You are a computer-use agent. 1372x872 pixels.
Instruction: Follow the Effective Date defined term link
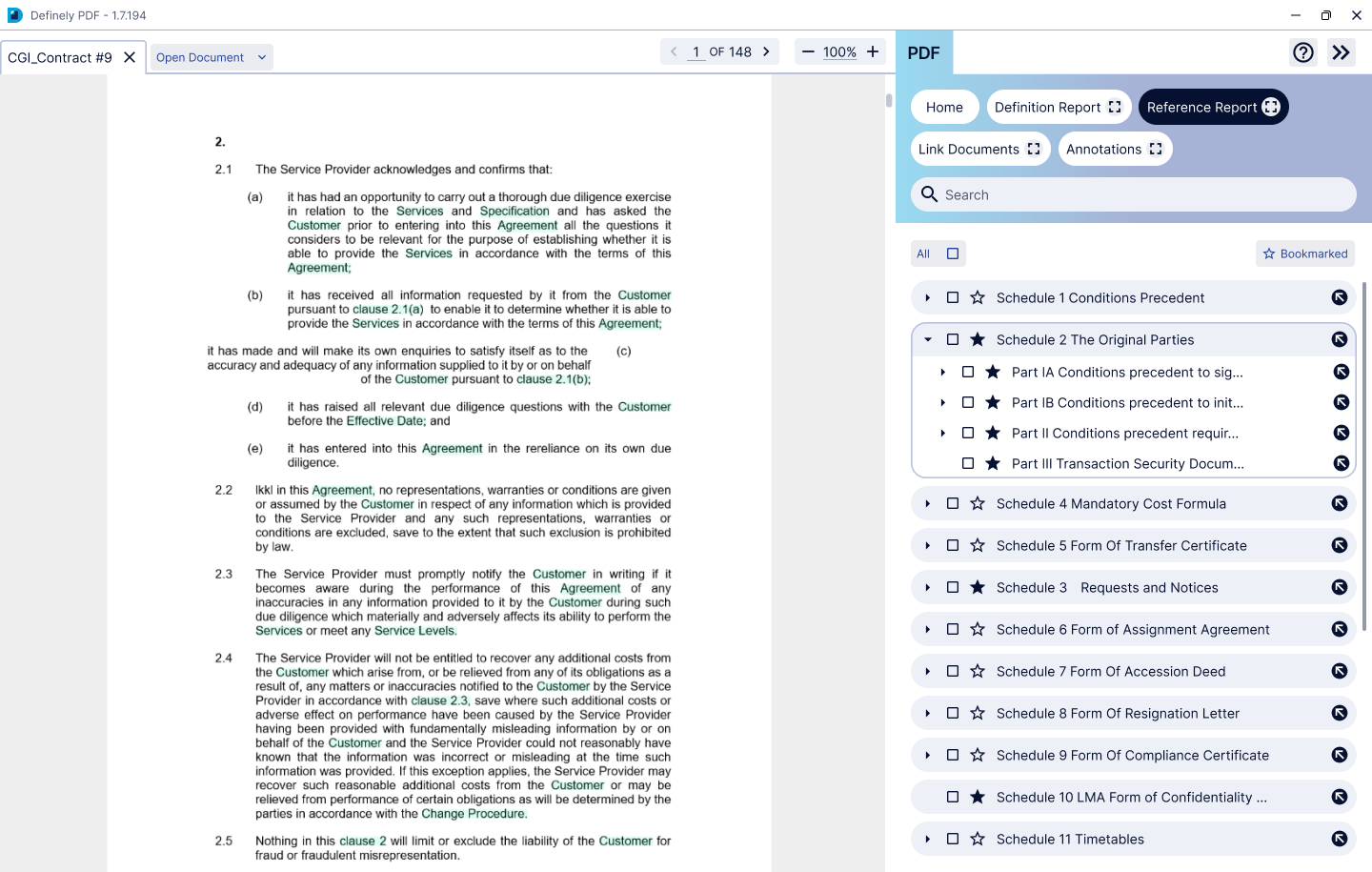click(385, 420)
